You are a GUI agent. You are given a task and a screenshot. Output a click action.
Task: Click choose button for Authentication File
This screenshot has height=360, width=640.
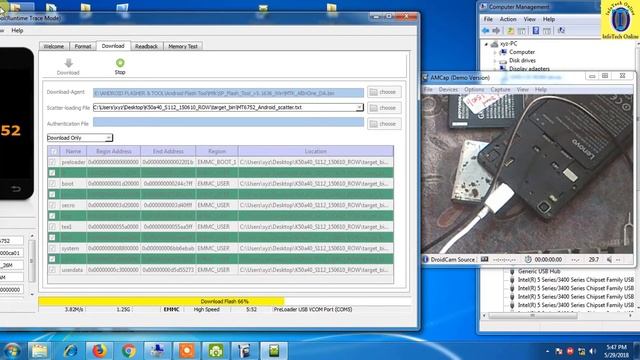[x=384, y=124]
